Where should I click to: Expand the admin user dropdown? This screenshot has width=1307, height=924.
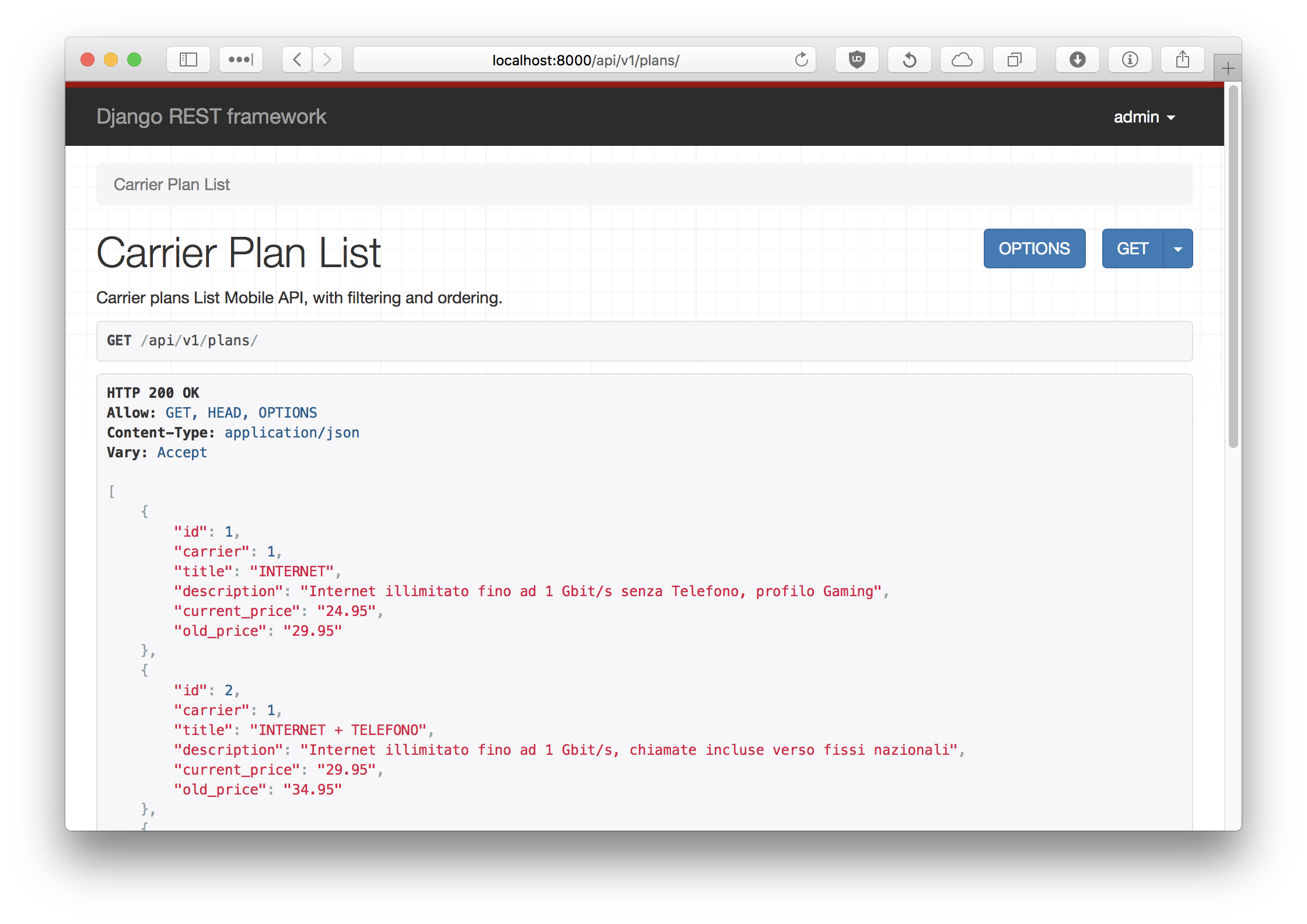click(x=1144, y=117)
